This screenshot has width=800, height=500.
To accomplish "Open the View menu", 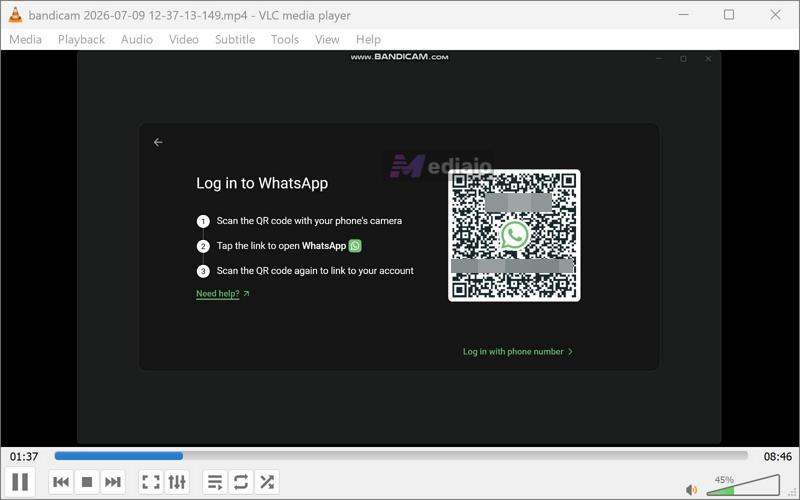I will [327, 39].
